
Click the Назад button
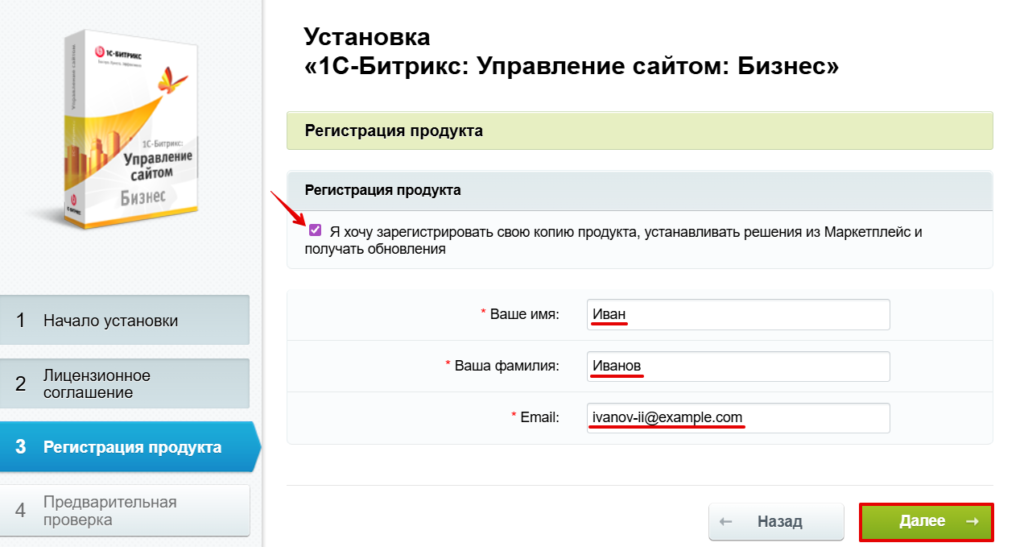(x=776, y=522)
